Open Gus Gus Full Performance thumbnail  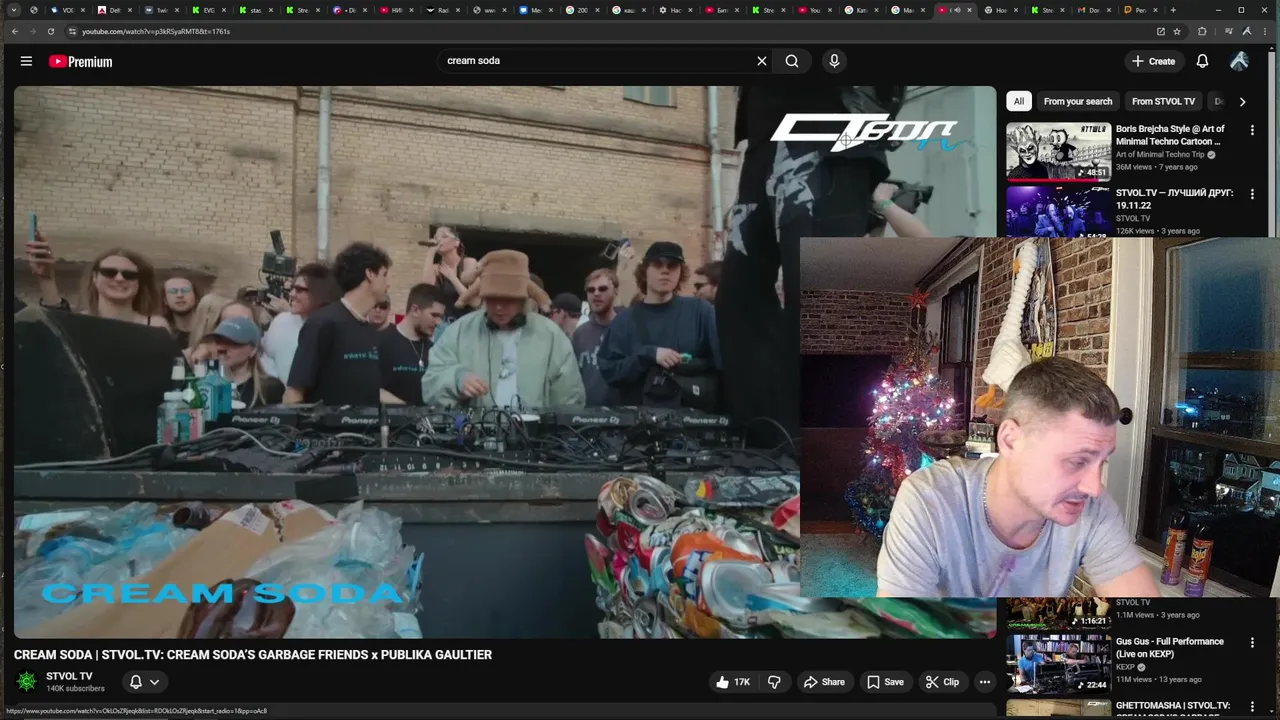1058,663
